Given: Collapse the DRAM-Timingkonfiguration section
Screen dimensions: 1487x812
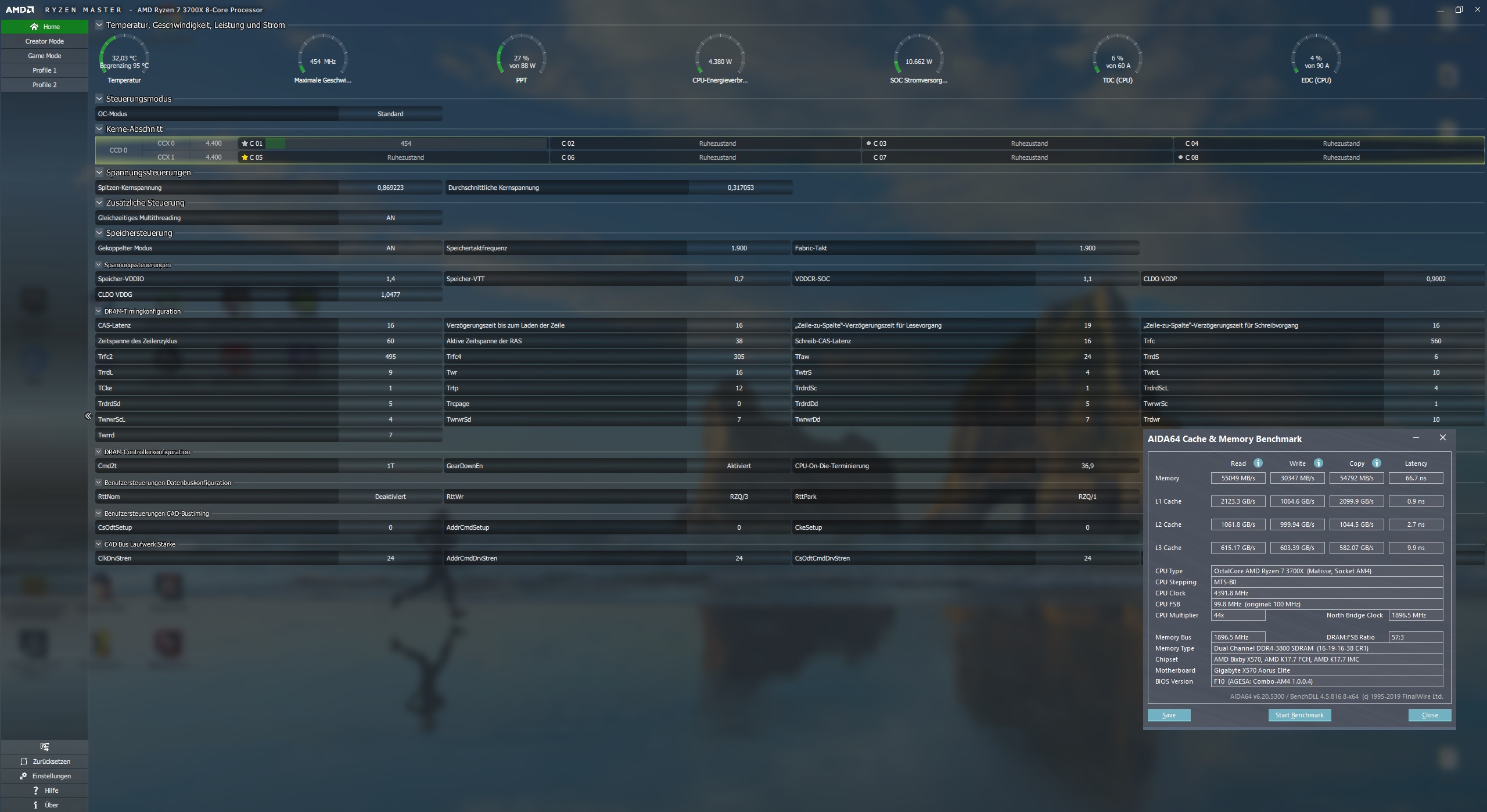Looking at the screenshot, I should (99, 311).
